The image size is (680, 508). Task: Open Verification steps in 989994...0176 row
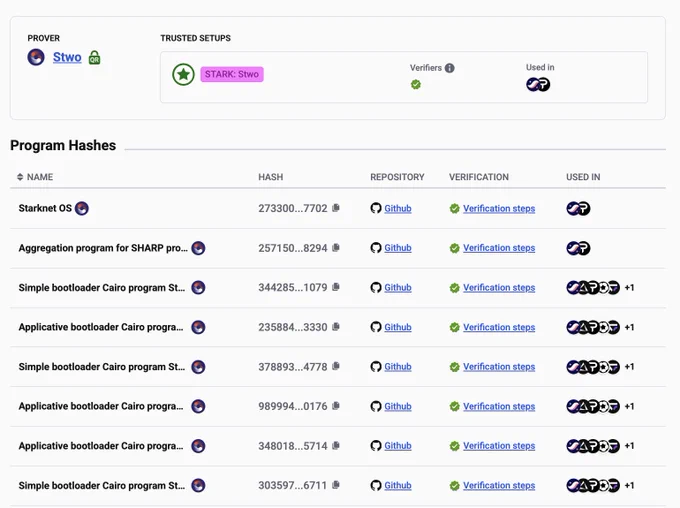point(499,406)
